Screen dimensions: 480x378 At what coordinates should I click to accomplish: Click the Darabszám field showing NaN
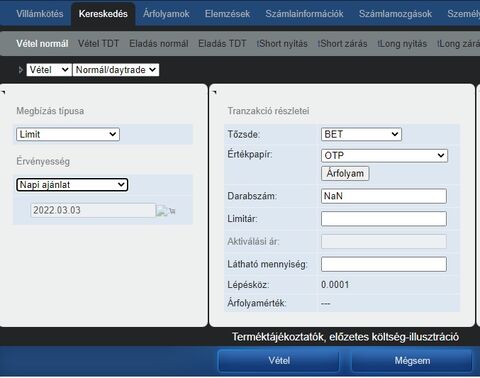(x=384, y=196)
